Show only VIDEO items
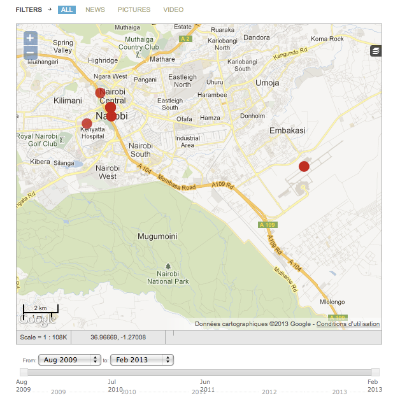 click(x=173, y=10)
